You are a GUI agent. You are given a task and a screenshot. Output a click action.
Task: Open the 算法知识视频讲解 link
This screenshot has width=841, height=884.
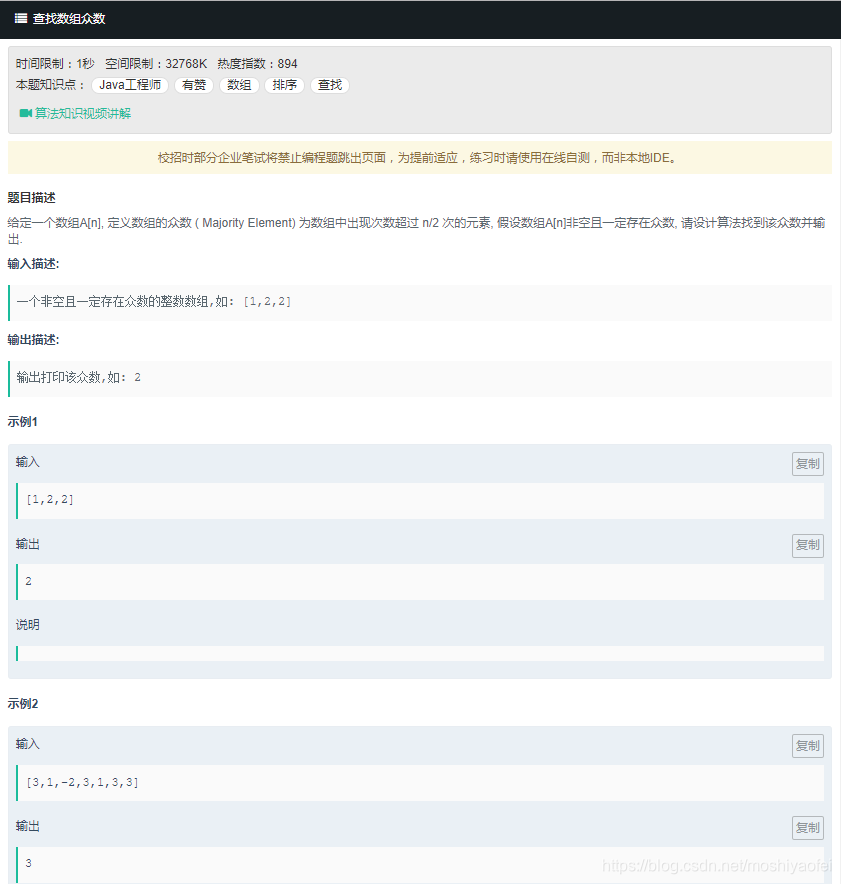[83, 113]
